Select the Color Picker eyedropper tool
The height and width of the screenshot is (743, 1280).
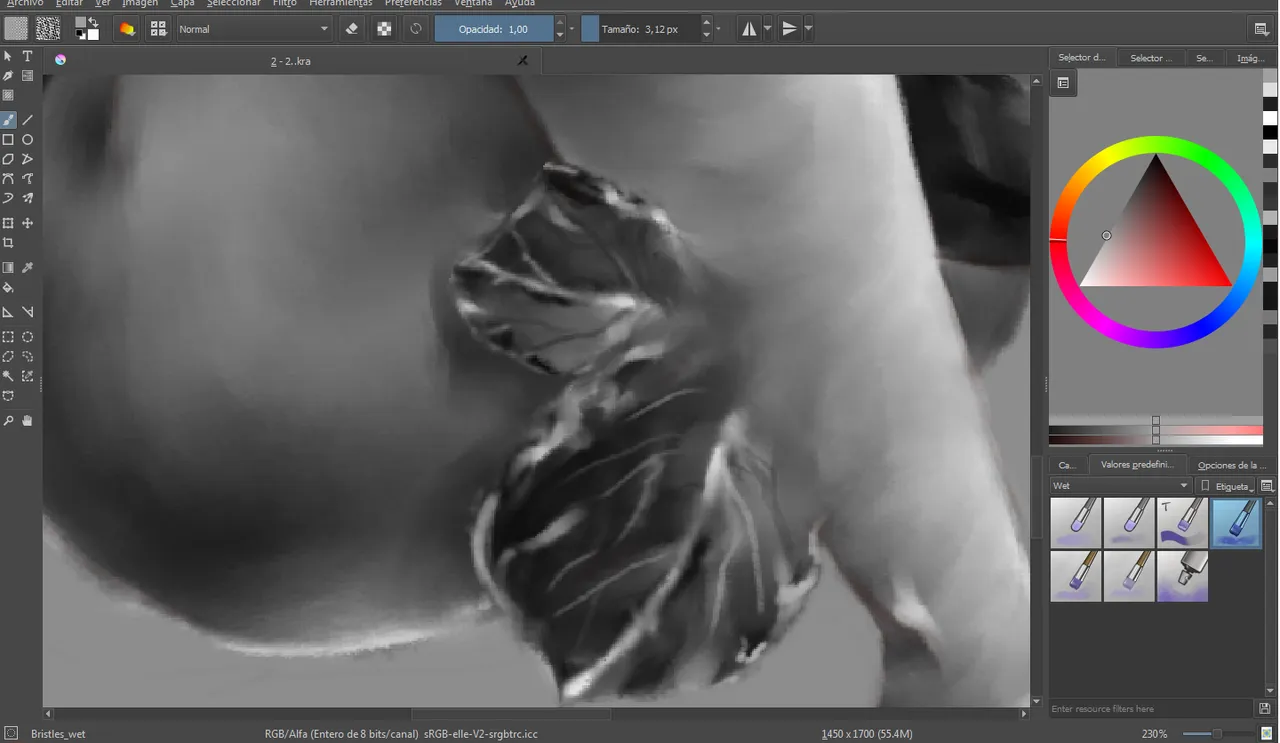coord(28,268)
